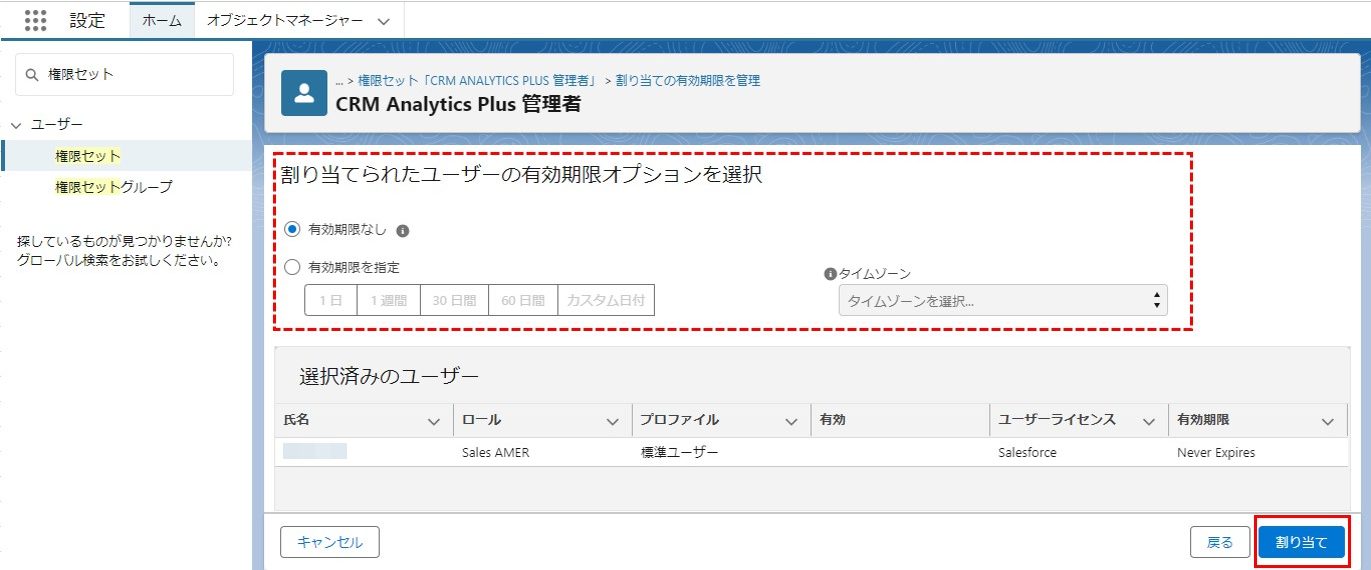
Task: Collapse the ユーザー section in sidebar
Action: [16, 124]
